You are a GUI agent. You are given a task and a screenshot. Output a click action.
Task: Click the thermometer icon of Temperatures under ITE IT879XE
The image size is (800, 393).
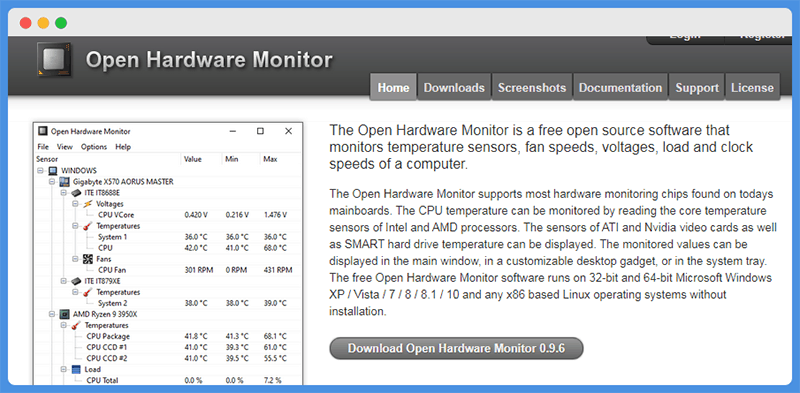tap(88, 292)
